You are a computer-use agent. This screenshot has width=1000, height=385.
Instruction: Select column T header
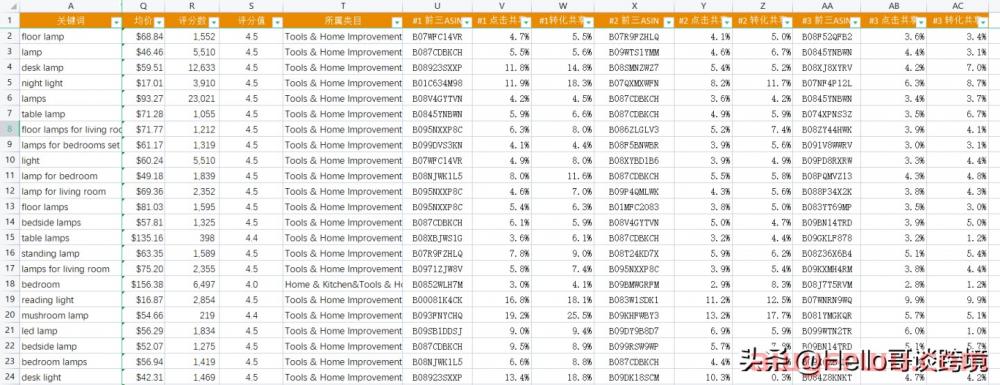point(342,6)
